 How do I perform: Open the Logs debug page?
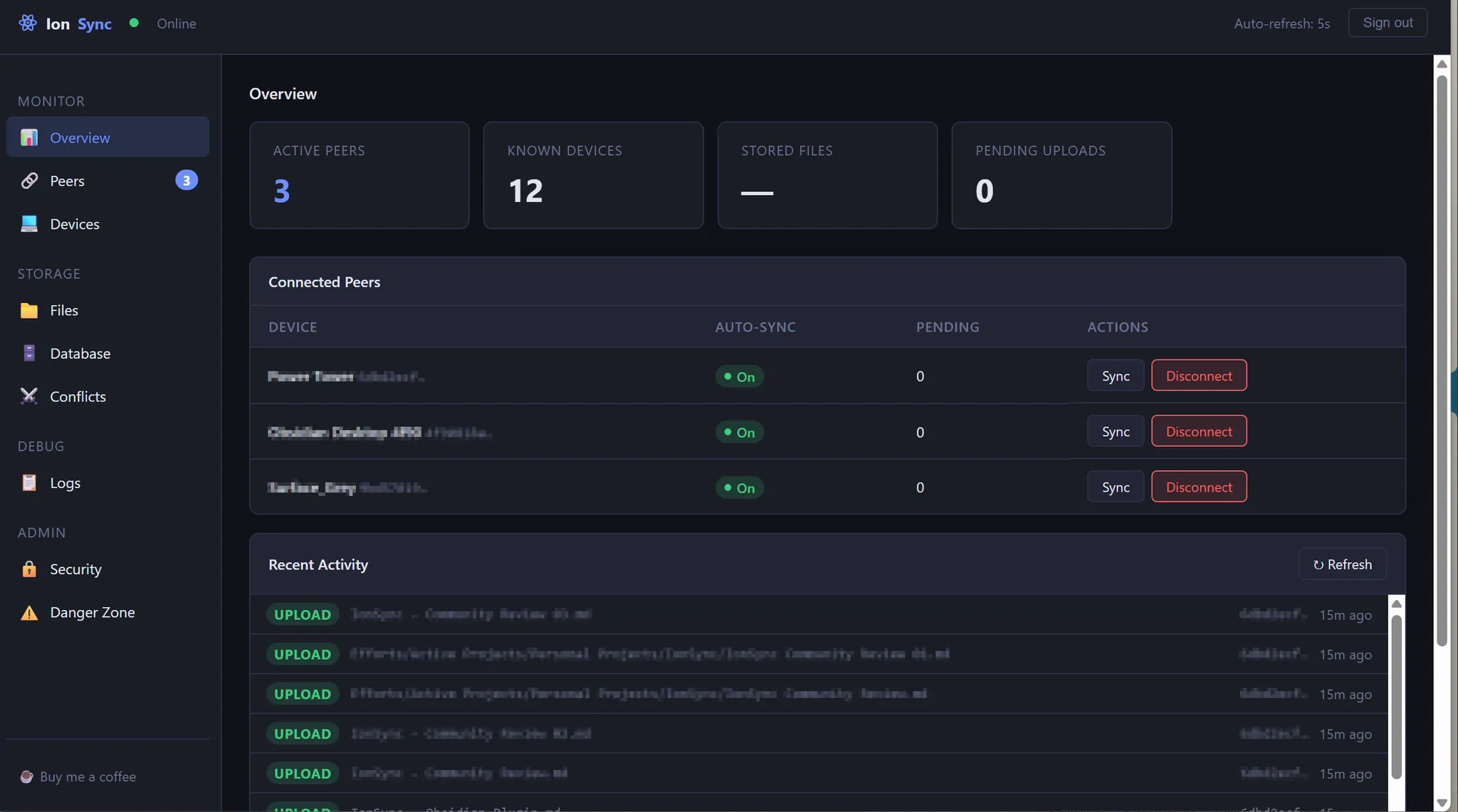[x=107, y=483]
